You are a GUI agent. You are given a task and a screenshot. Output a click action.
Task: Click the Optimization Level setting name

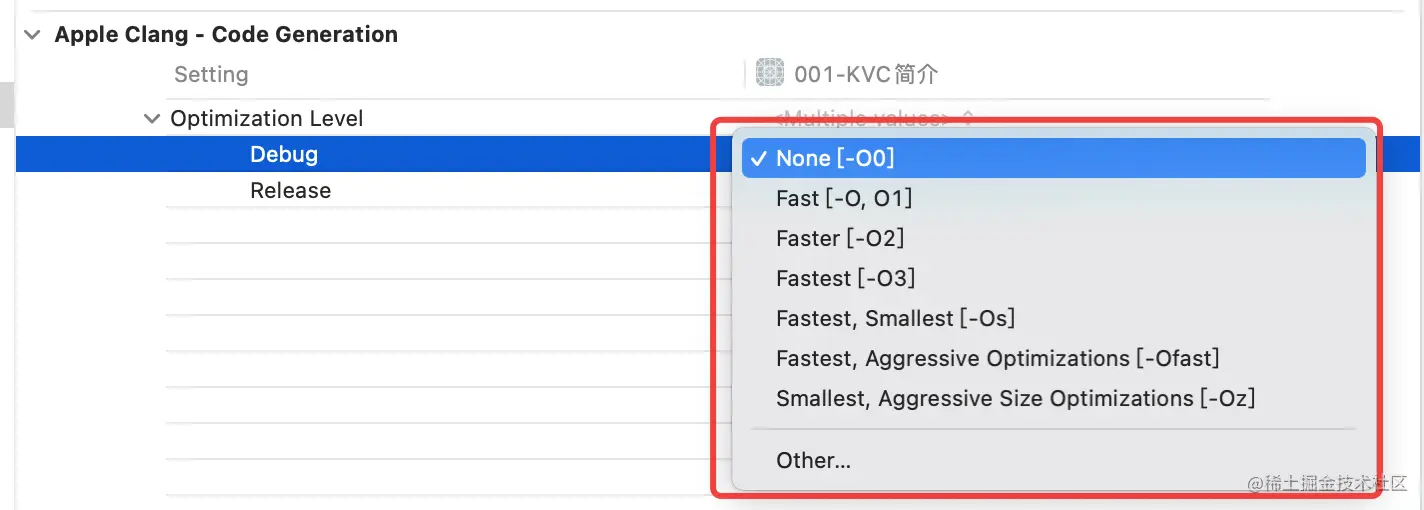(x=266, y=119)
